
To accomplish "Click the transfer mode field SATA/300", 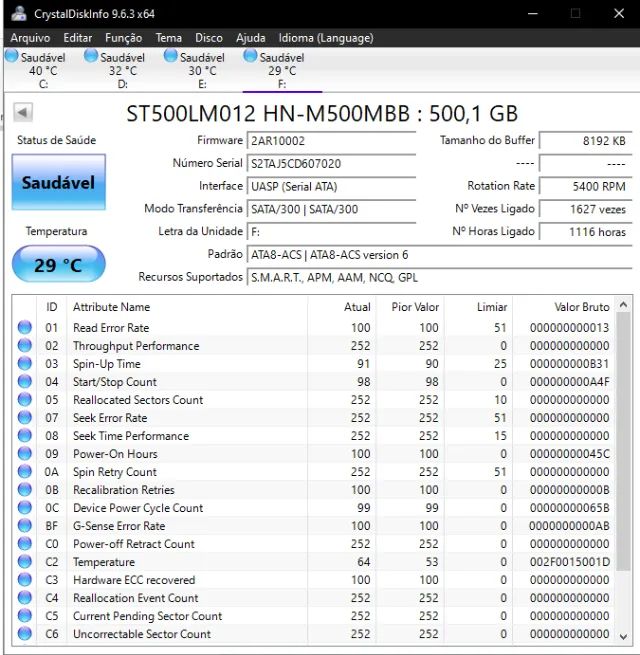I will (x=332, y=209).
